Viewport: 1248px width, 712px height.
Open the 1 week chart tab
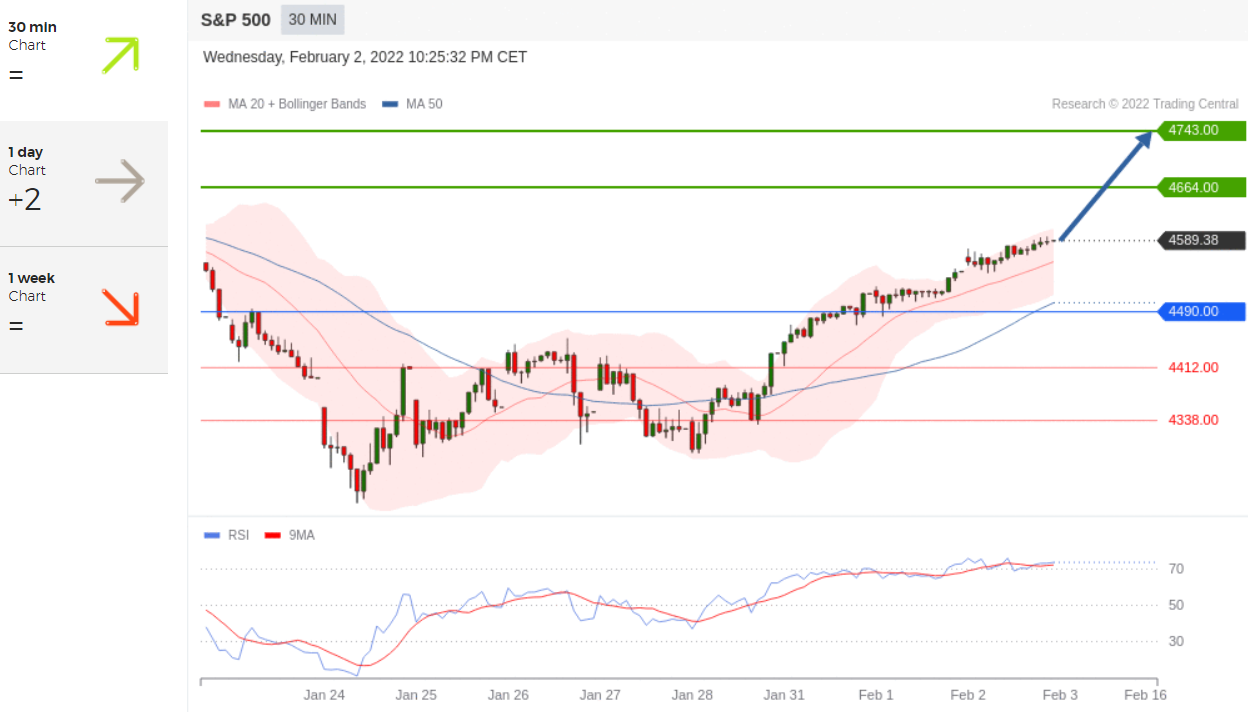pyautogui.click(x=83, y=310)
